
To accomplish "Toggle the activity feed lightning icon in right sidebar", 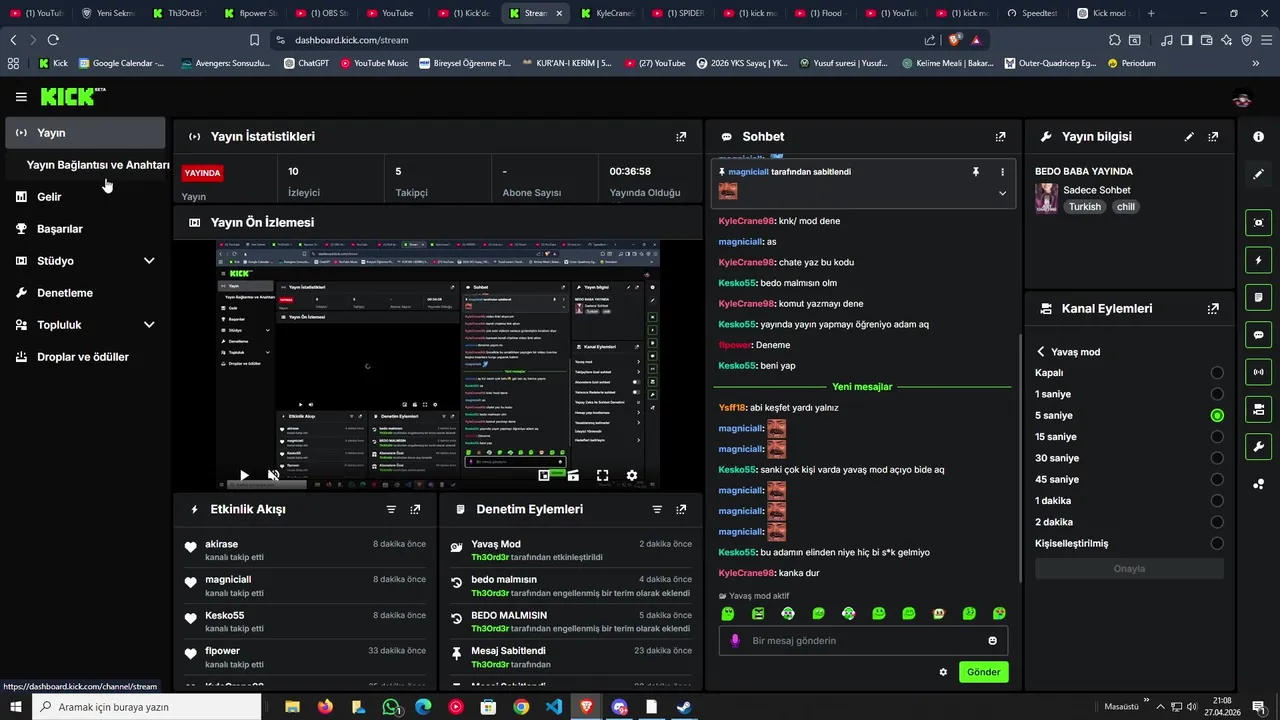I will (x=1258, y=260).
